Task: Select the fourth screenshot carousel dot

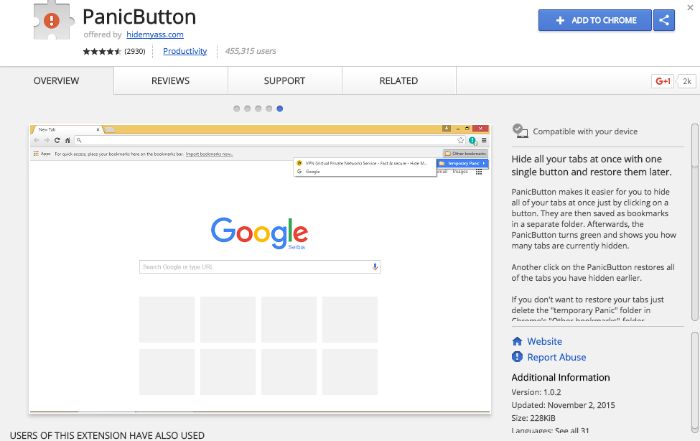Action: (x=269, y=108)
